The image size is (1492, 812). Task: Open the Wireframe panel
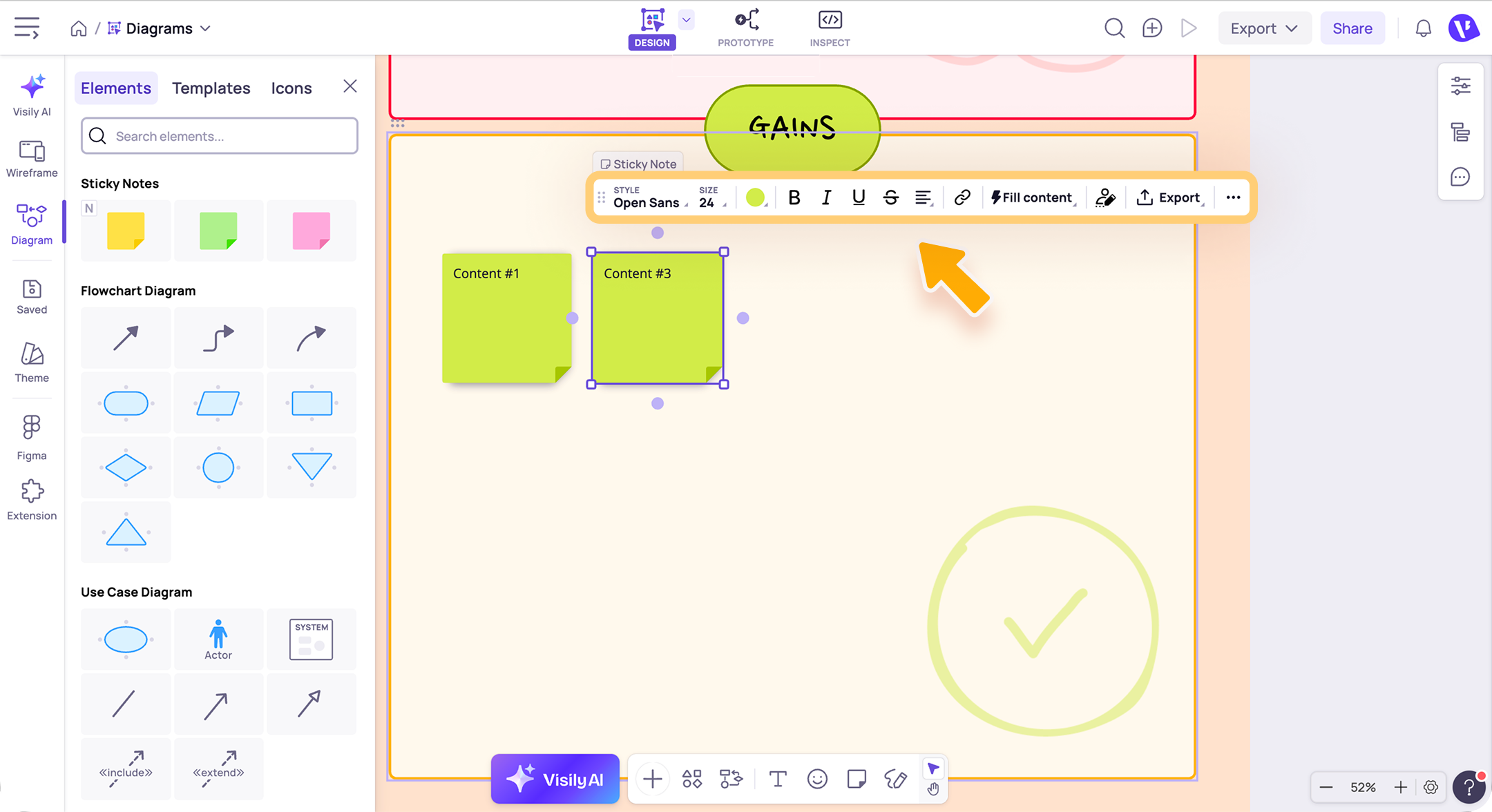(32, 159)
